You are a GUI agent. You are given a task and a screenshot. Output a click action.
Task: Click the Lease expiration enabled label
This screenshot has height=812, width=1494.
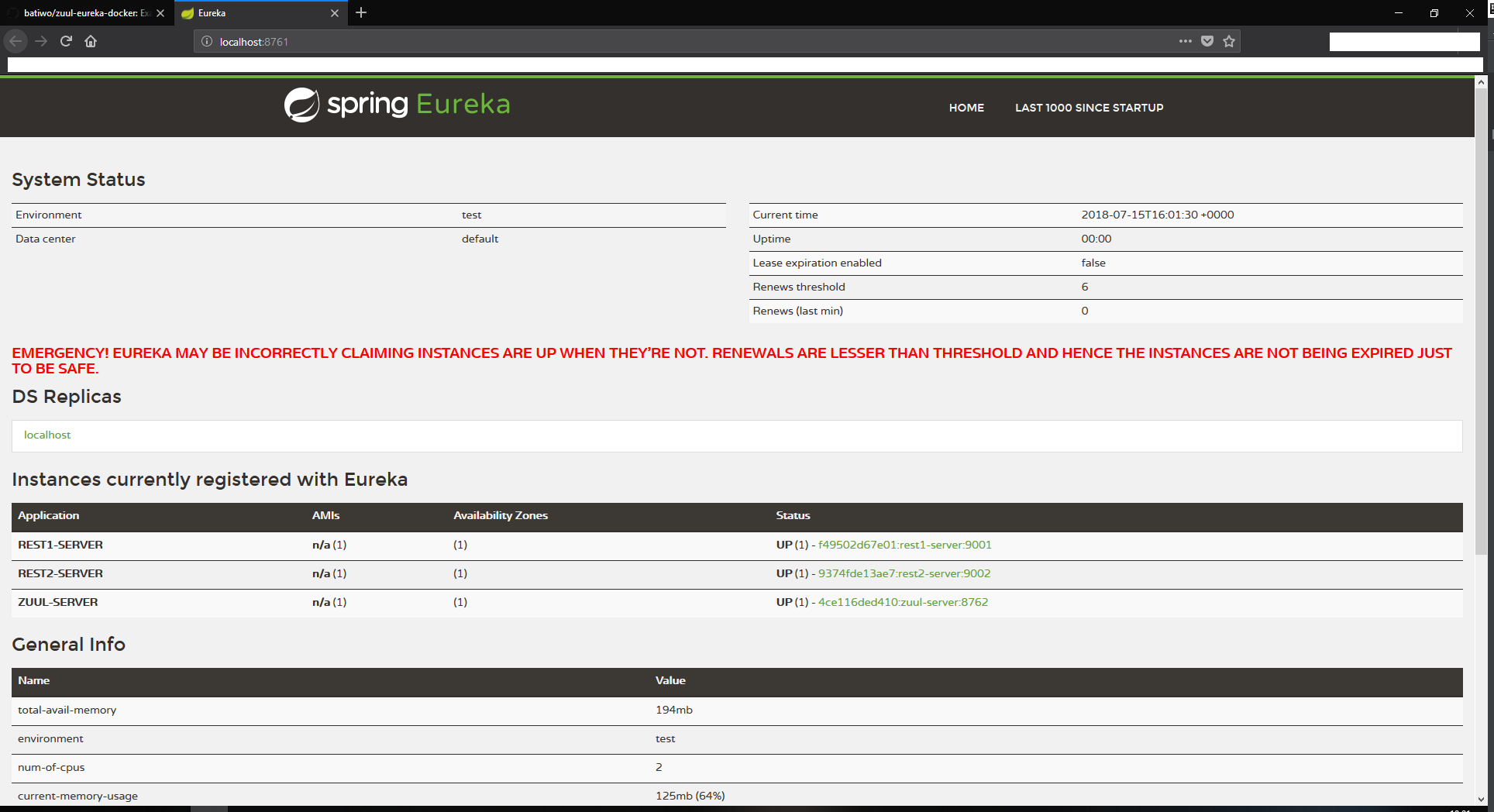click(x=817, y=263)
